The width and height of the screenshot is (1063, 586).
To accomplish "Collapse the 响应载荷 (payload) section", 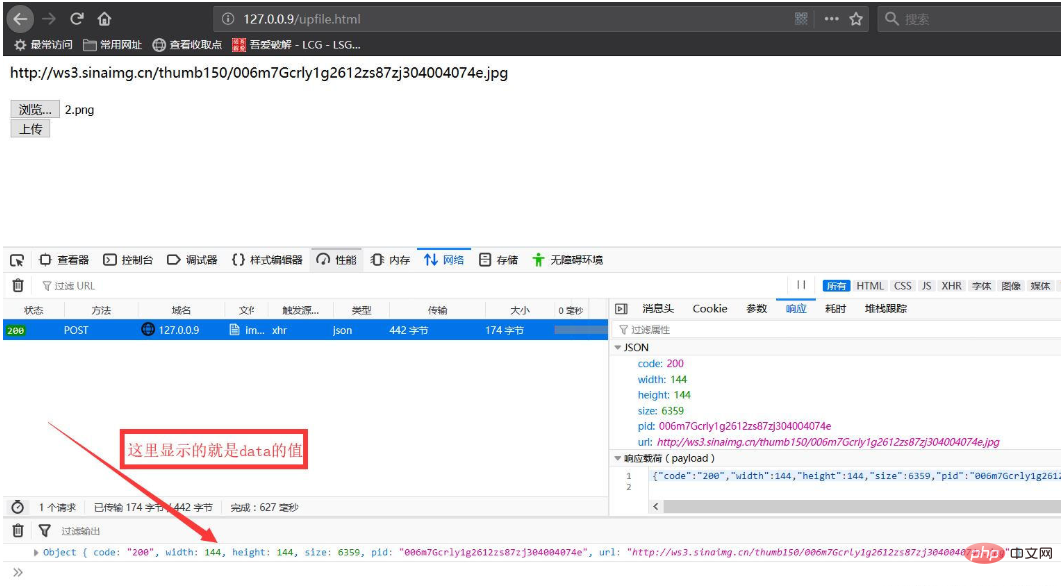I will (619, 459).
